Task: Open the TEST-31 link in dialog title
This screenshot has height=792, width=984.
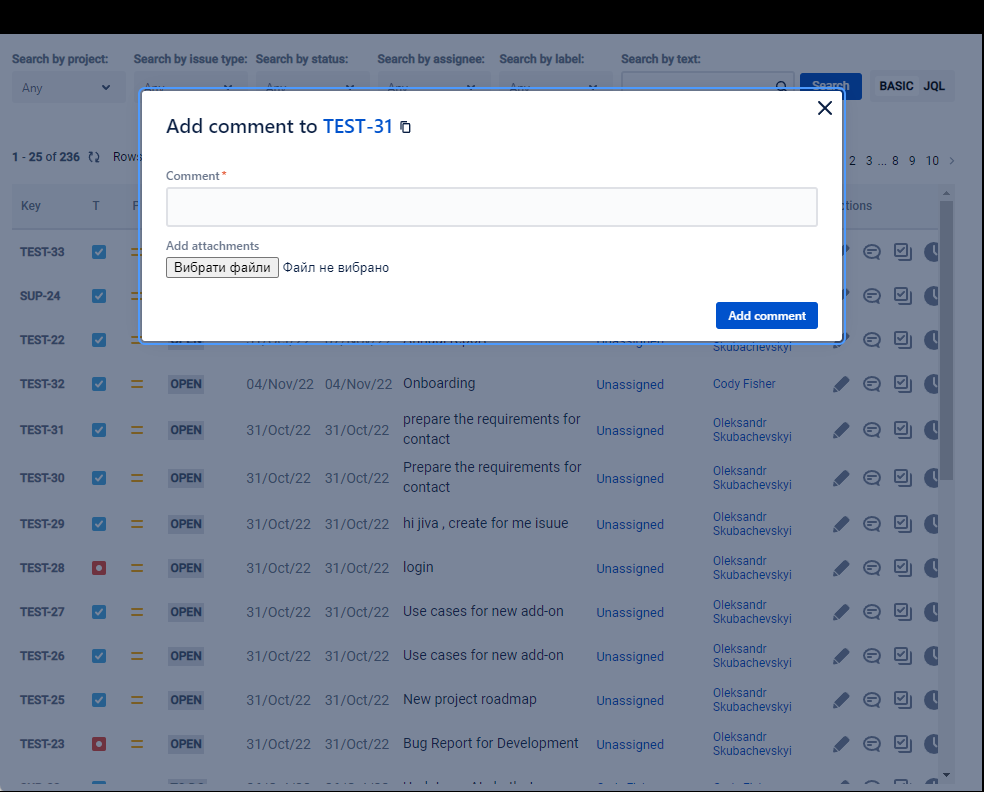Action: [357, 127]
